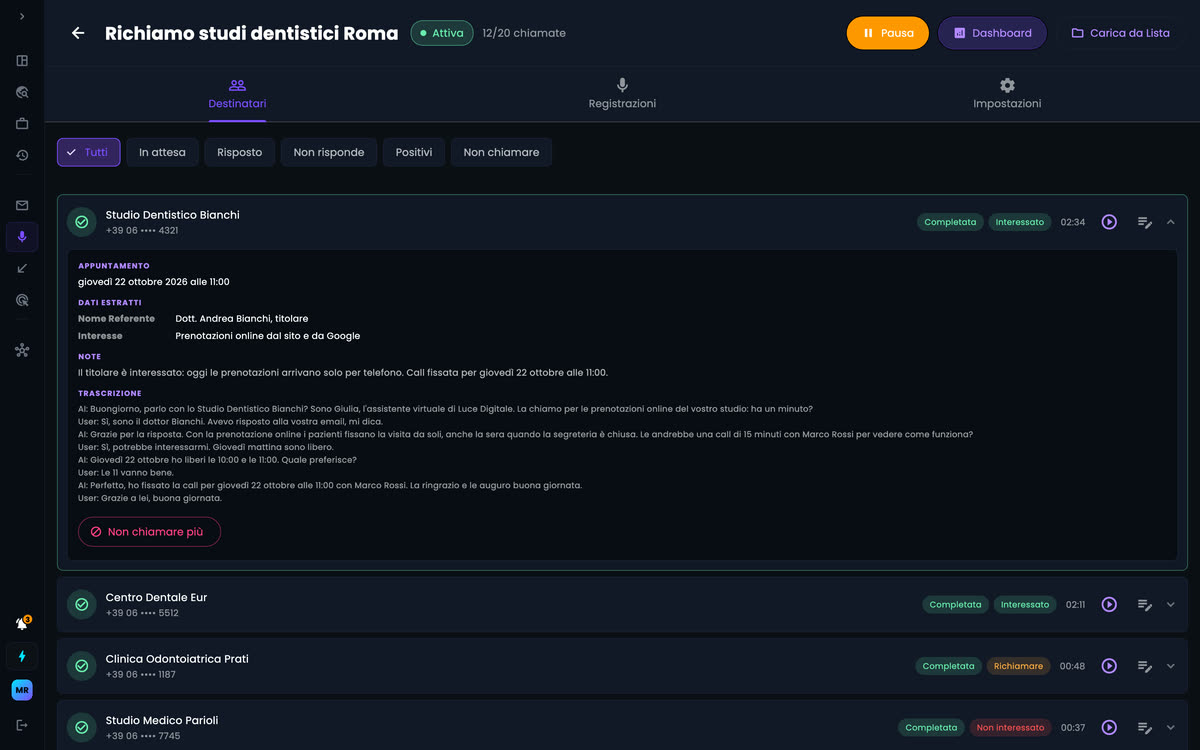Click Non chiamare più button
Image resolution: width=1200 pixels, height=750 pixels.
pyautogui.click(x=149, y=532)
